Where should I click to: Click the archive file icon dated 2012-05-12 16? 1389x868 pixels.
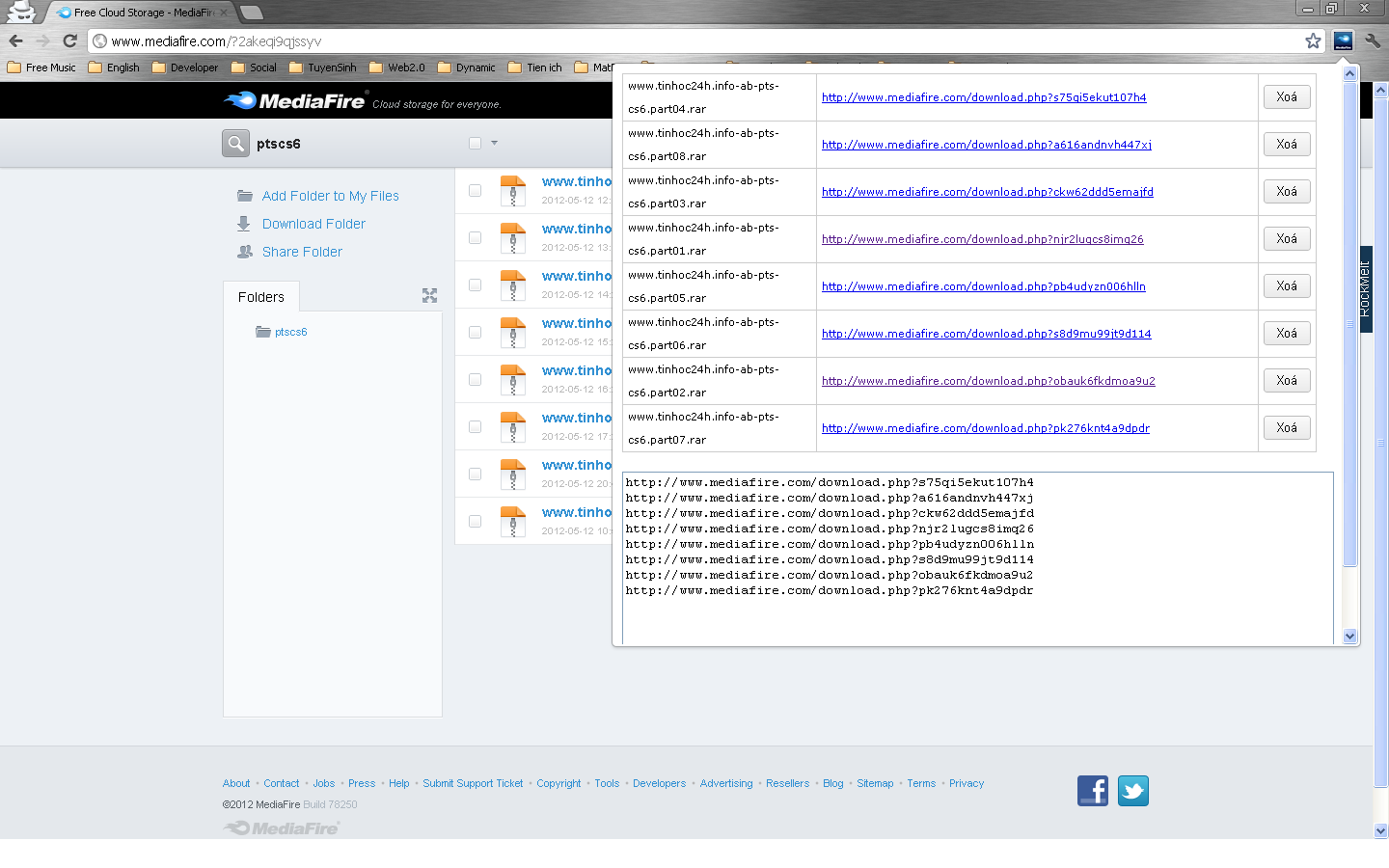click(x=513, y=379)
